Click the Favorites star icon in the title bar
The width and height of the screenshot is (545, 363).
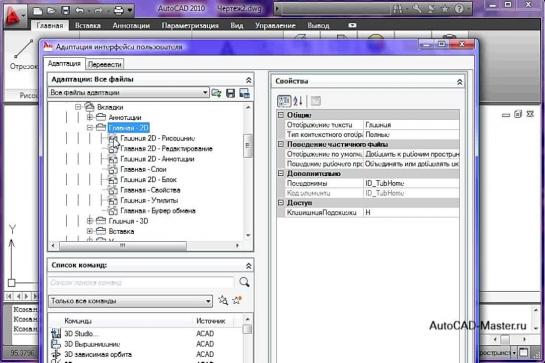(445, 9)
